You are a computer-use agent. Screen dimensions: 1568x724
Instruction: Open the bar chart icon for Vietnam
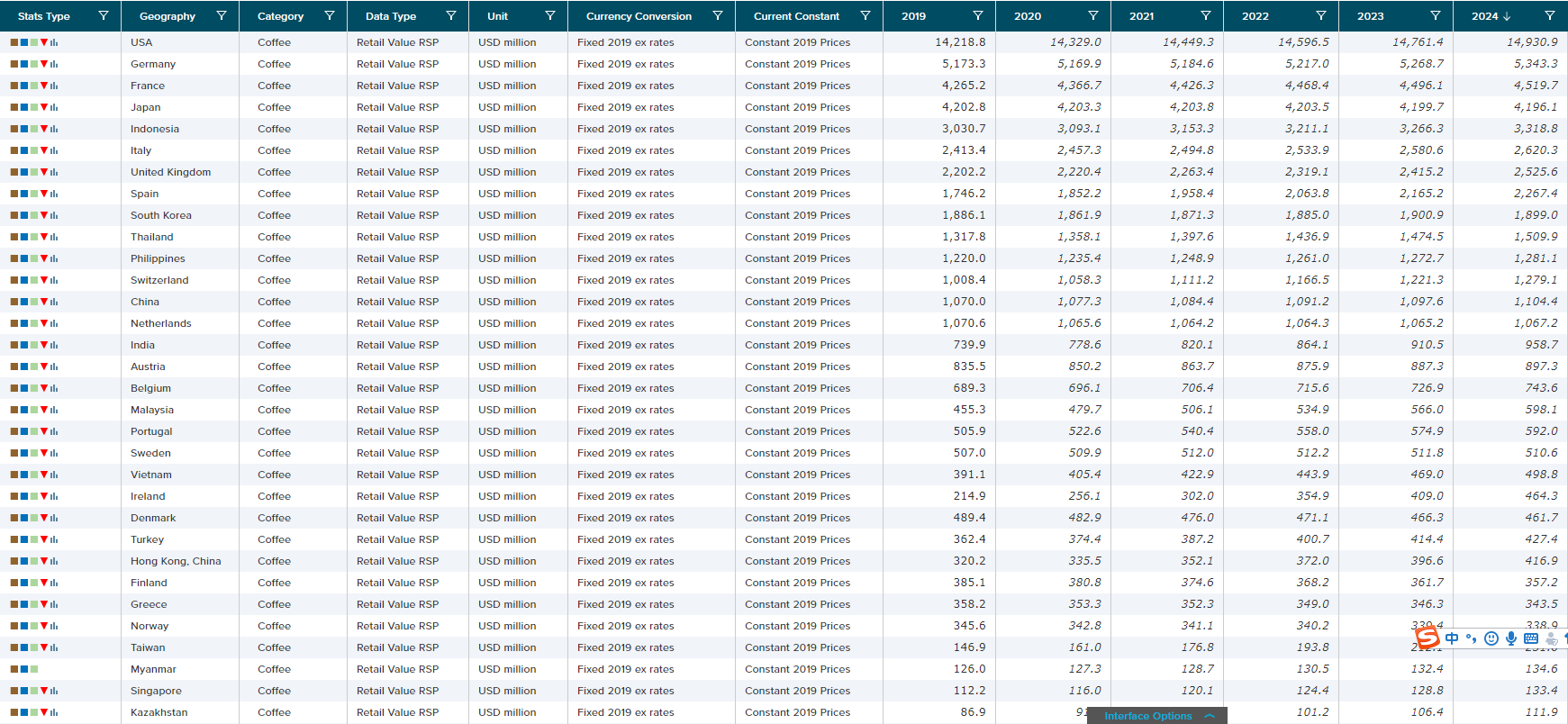54,475
